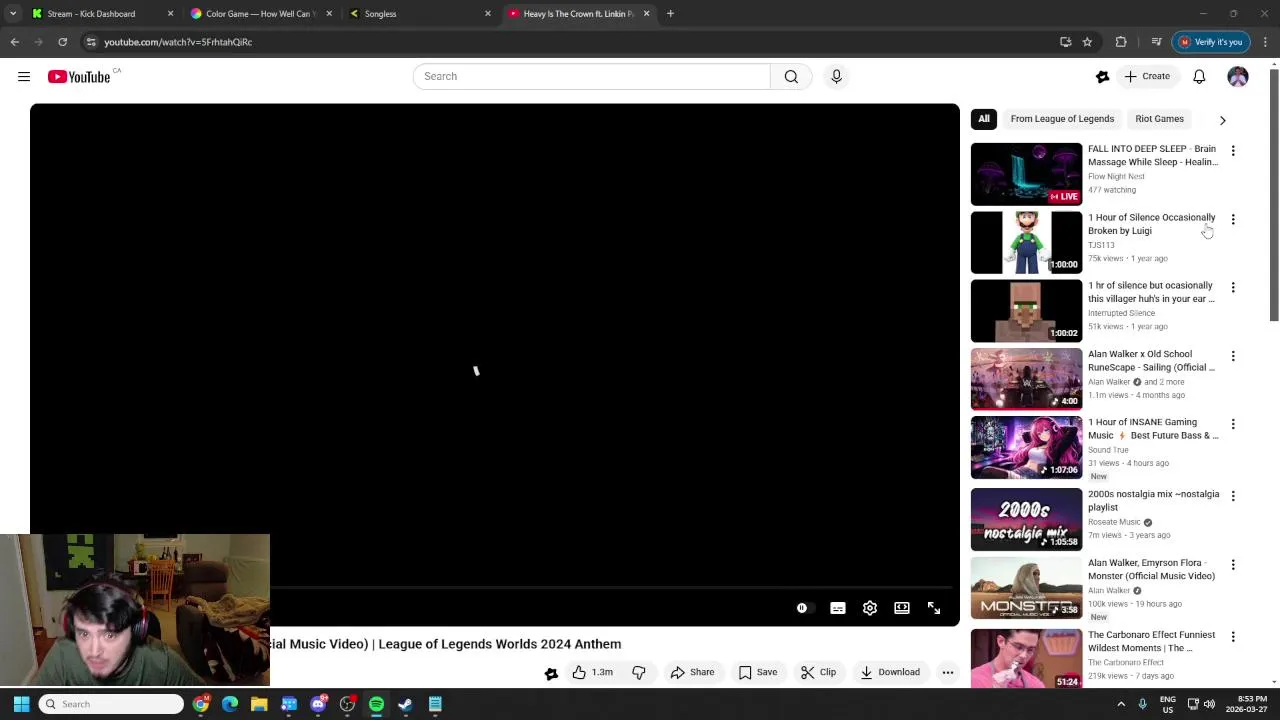The width and height of the screenshot is (1280, 720).
Task: Open more actions ellipsis beside Download
Action: point(948,672)
